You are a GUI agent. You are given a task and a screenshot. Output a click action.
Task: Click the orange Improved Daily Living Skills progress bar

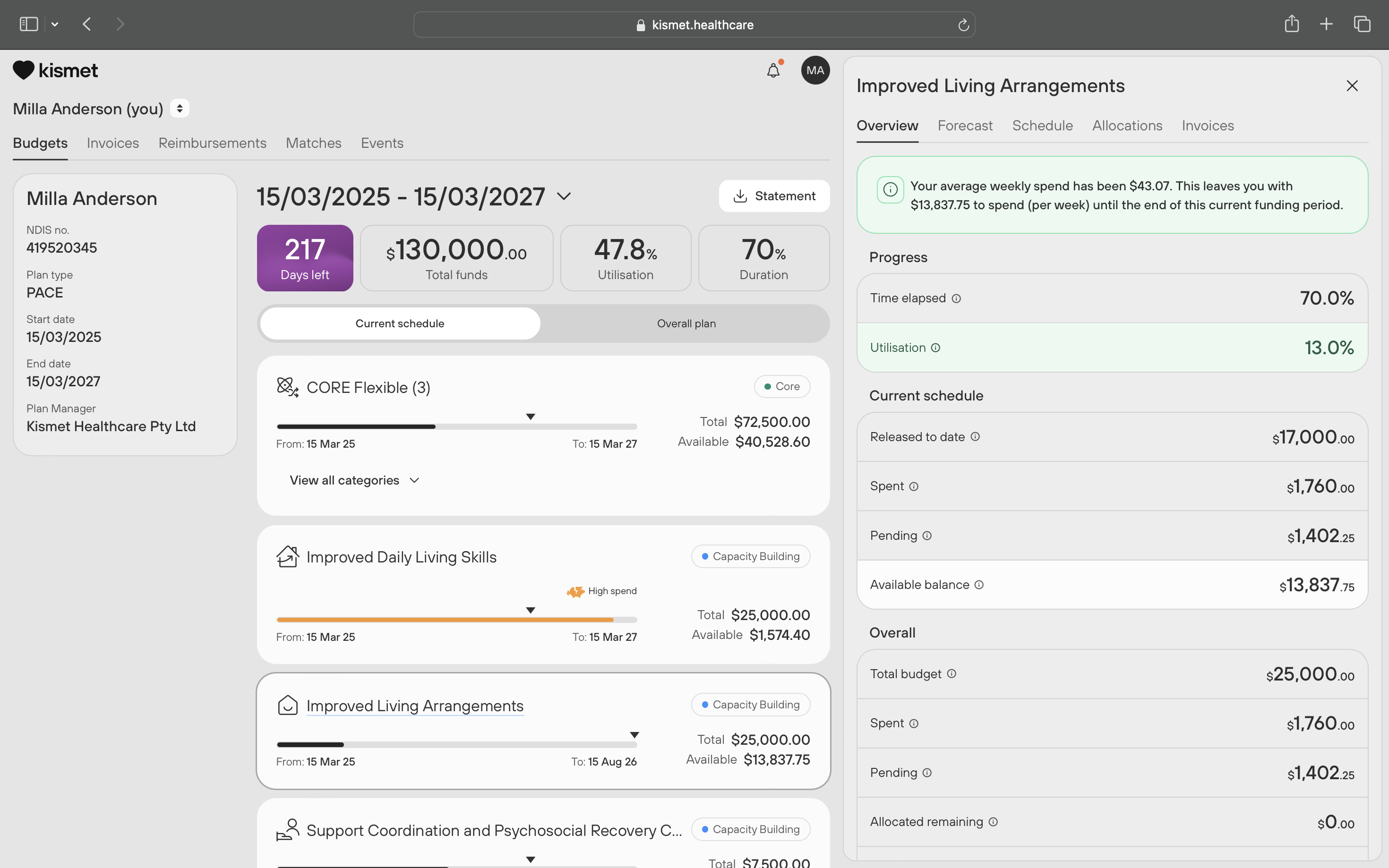pyautogui.click(x=456, y=620)
